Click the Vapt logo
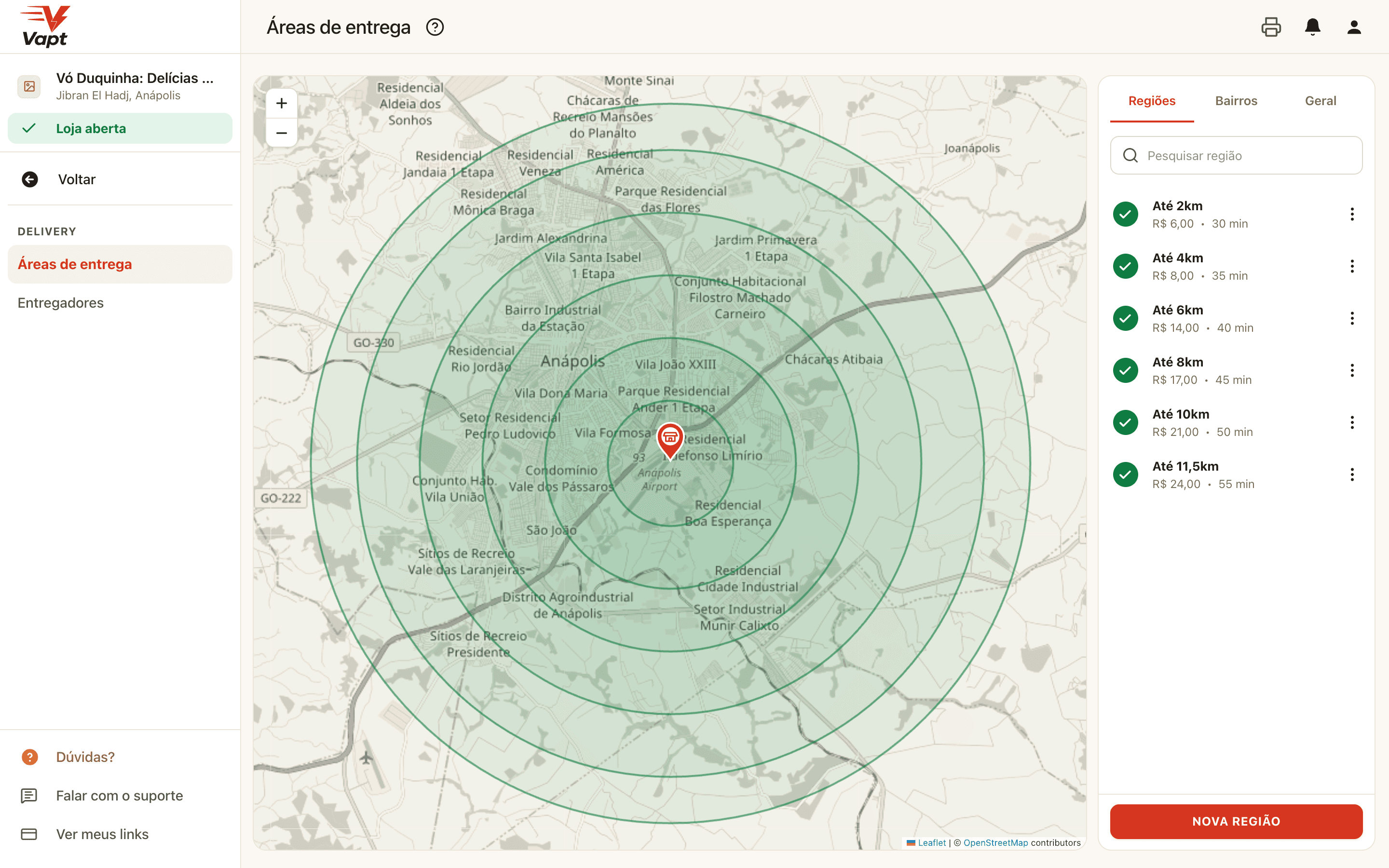 tap(45, 27)
